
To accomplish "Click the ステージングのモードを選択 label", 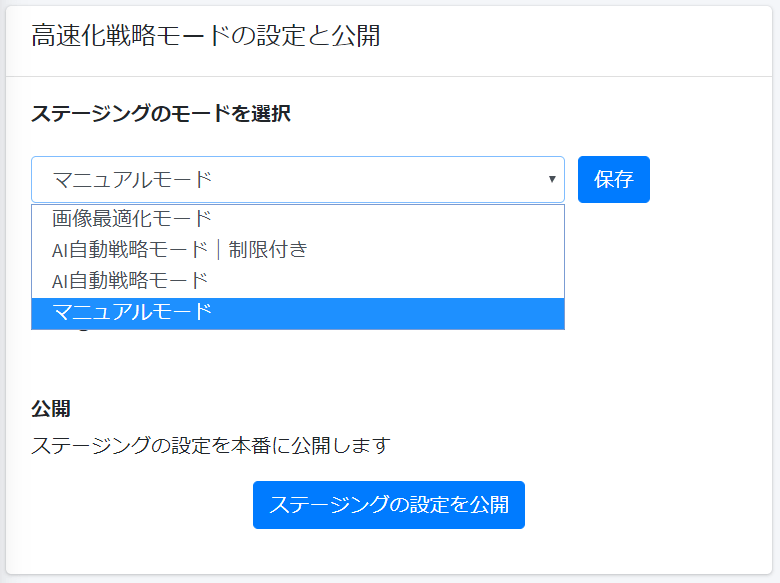I will tap(161, 113).
